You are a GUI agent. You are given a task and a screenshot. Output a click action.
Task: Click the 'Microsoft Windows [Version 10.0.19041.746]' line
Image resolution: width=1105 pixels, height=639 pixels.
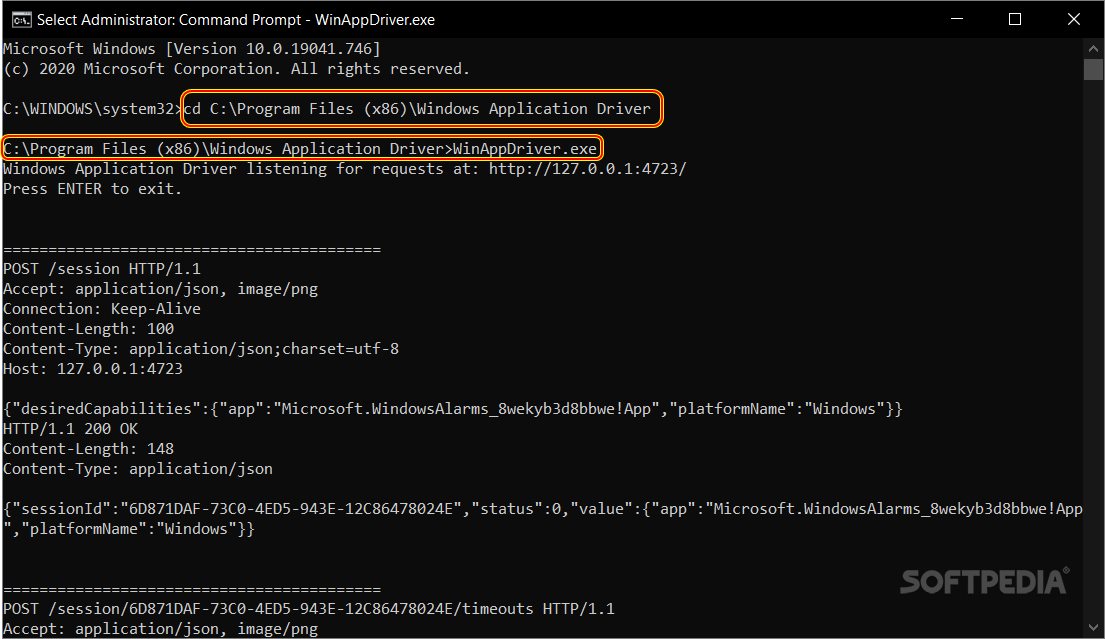(x=192, y=49)
